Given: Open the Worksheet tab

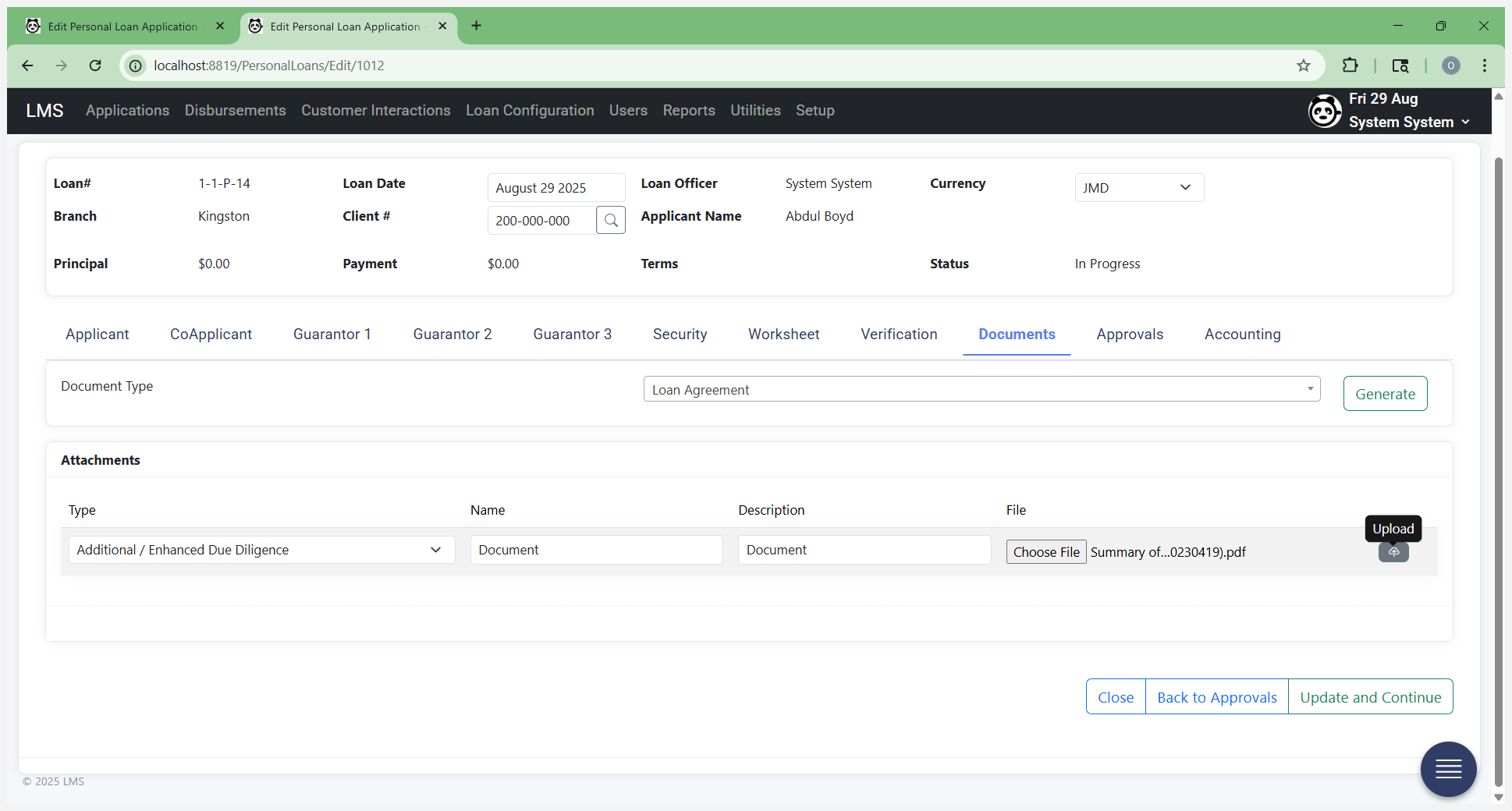Looking at the screenshot, I should (784, 335).
